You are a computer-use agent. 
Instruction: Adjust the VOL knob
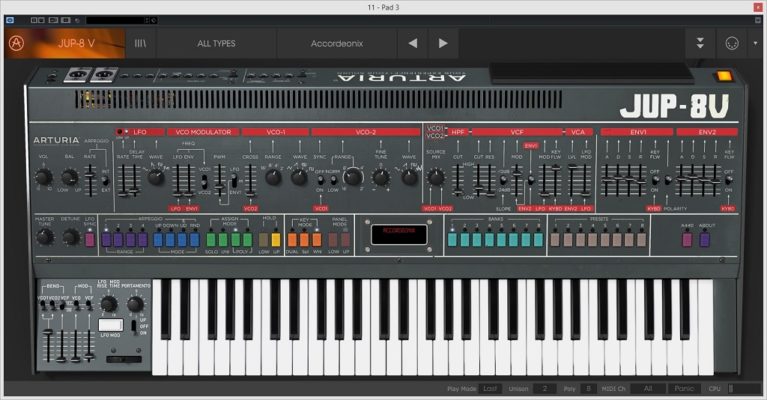point(43,177)
